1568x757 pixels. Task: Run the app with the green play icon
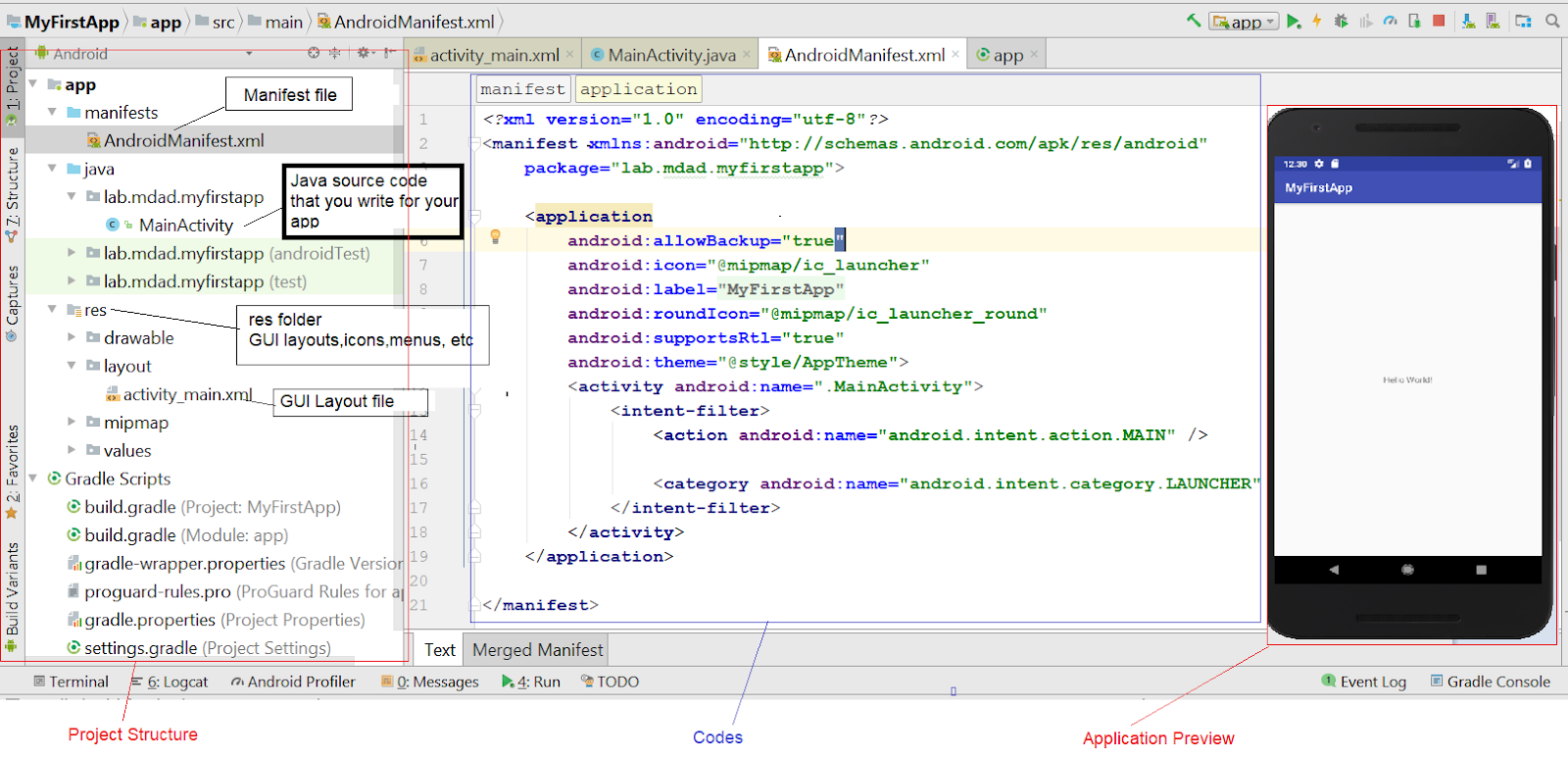pos(1294,21)
